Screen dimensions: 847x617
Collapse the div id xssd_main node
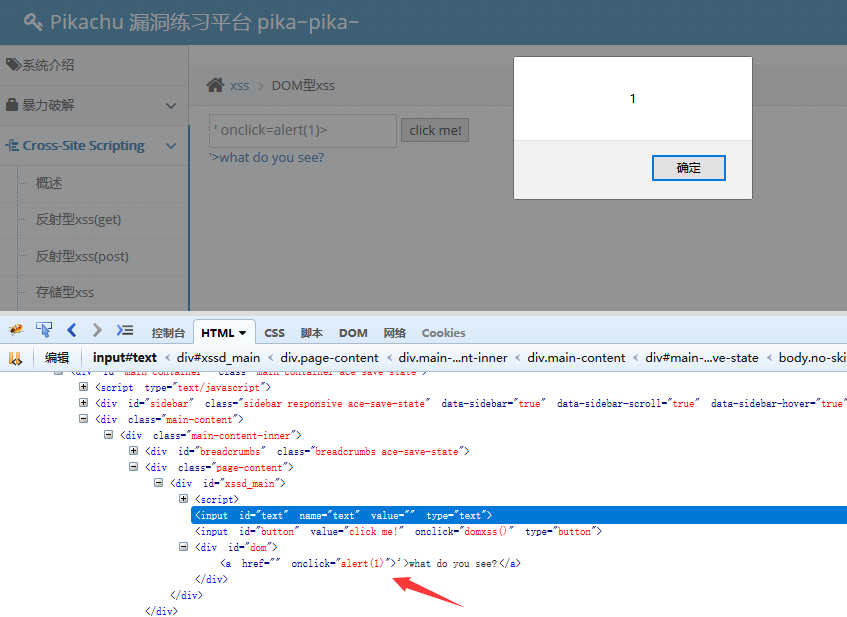click(x=158, y=482)
